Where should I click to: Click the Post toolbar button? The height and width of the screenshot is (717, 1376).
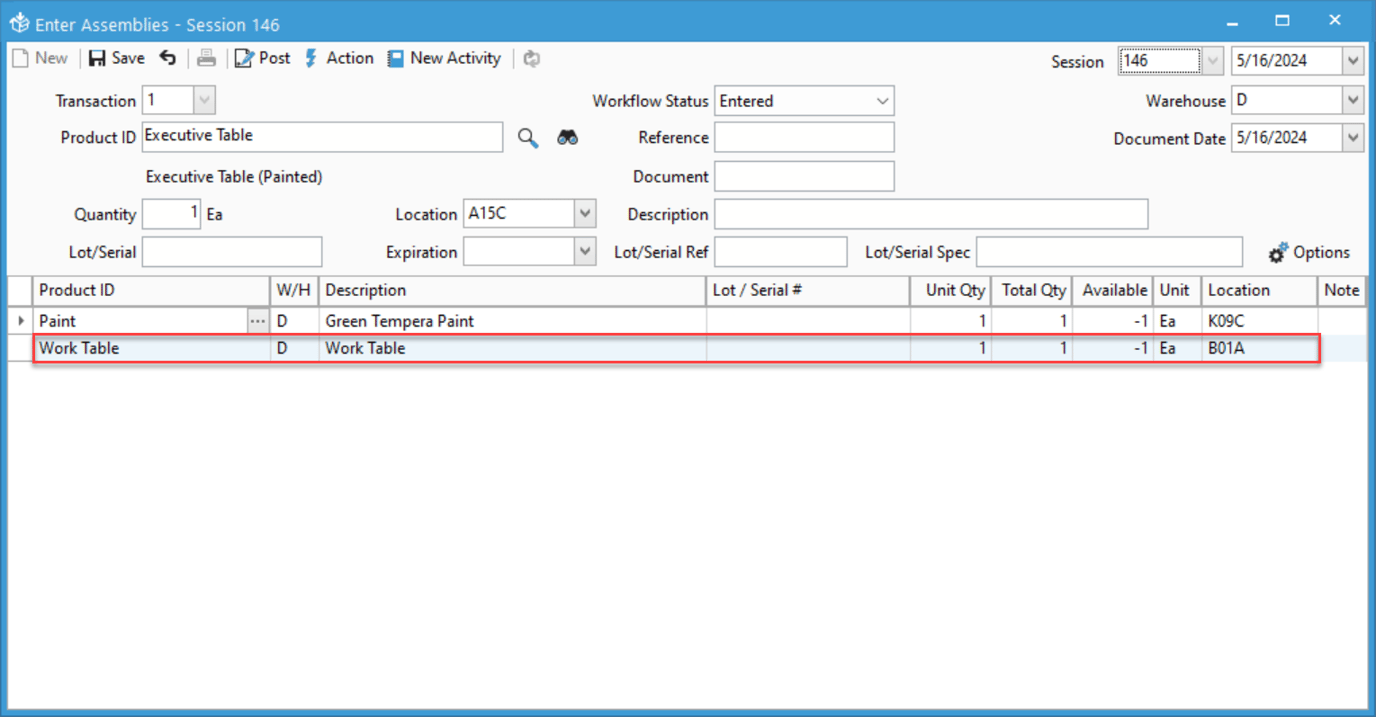click(263, 59)
